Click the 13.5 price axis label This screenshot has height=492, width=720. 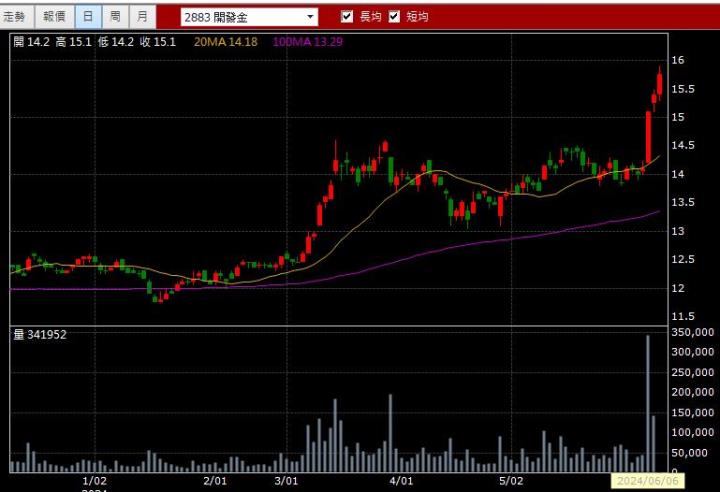(683, 203)
